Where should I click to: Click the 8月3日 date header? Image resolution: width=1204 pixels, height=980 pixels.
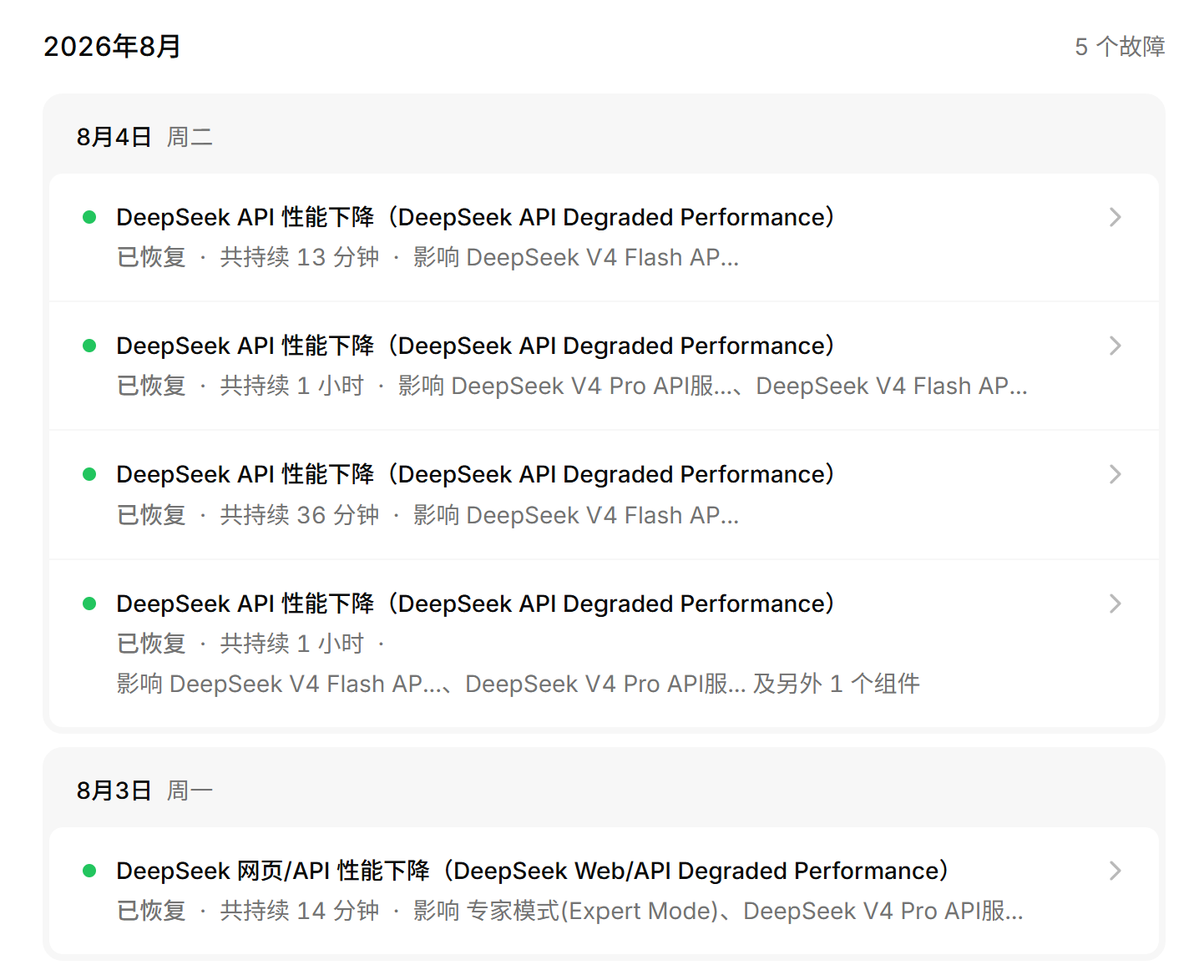click(x=114, y=791)
